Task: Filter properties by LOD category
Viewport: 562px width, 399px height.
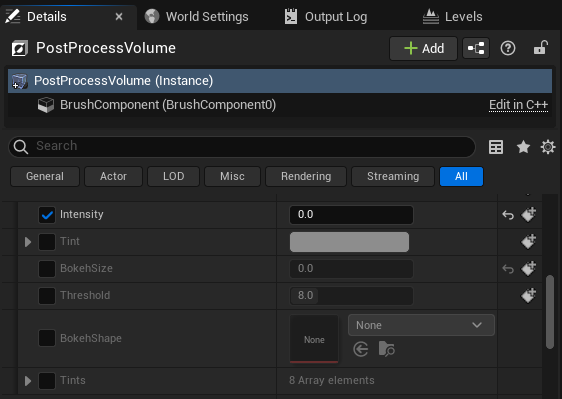Action: coord(173,176)
